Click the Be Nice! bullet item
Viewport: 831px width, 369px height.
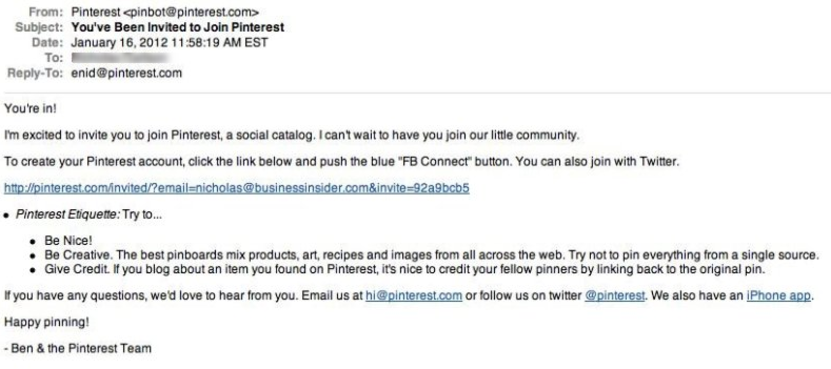click(x=68, y=241)
